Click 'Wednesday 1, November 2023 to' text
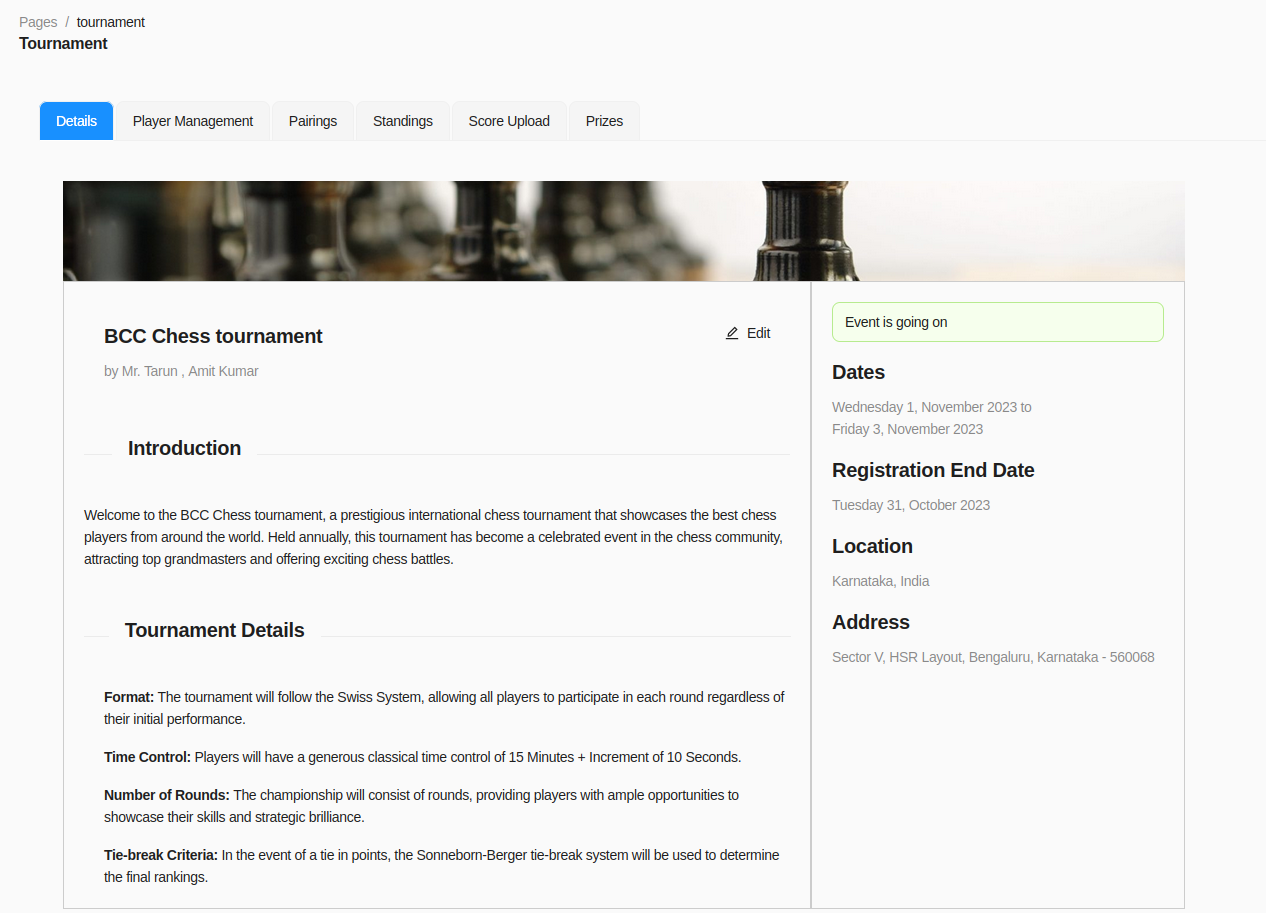This screenshot has width=1266, height=913. point(932,407)
